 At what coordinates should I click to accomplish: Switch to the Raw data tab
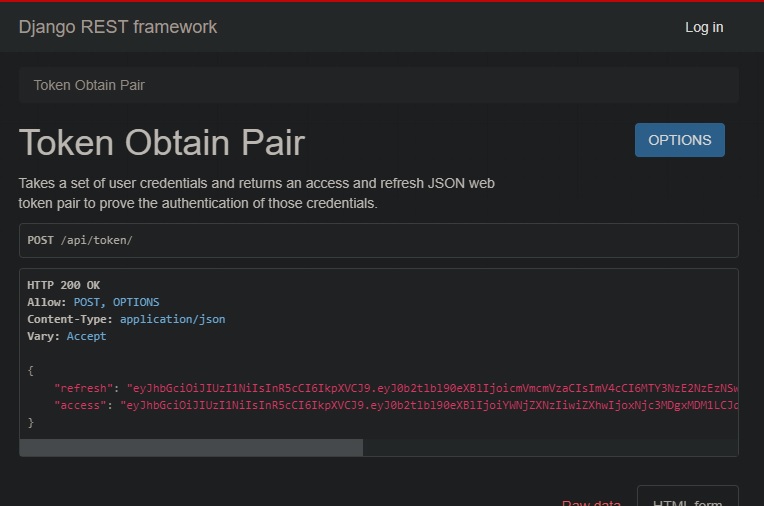tap(591, 502)
